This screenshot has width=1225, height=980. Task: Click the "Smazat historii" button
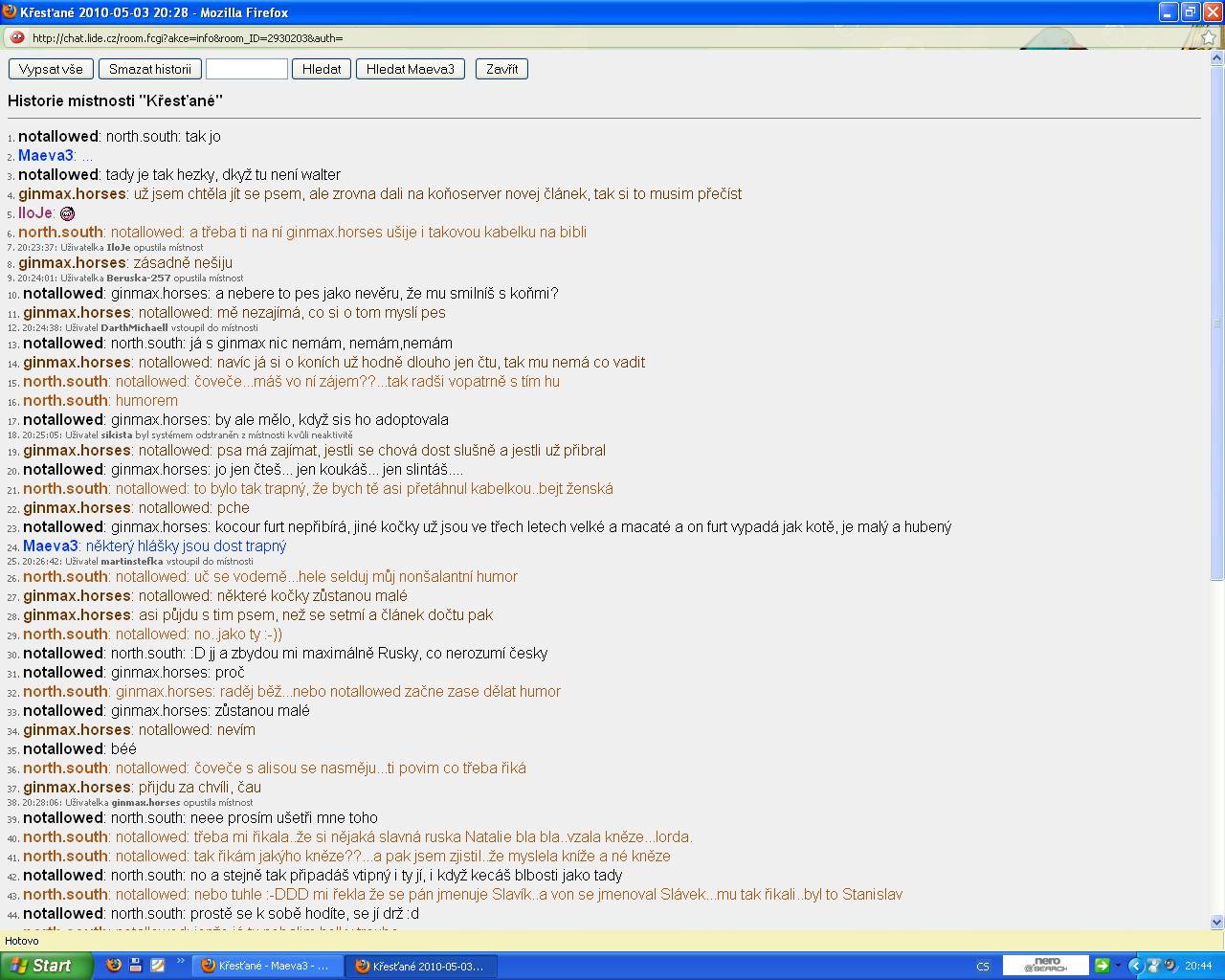(x=150, y=69)
